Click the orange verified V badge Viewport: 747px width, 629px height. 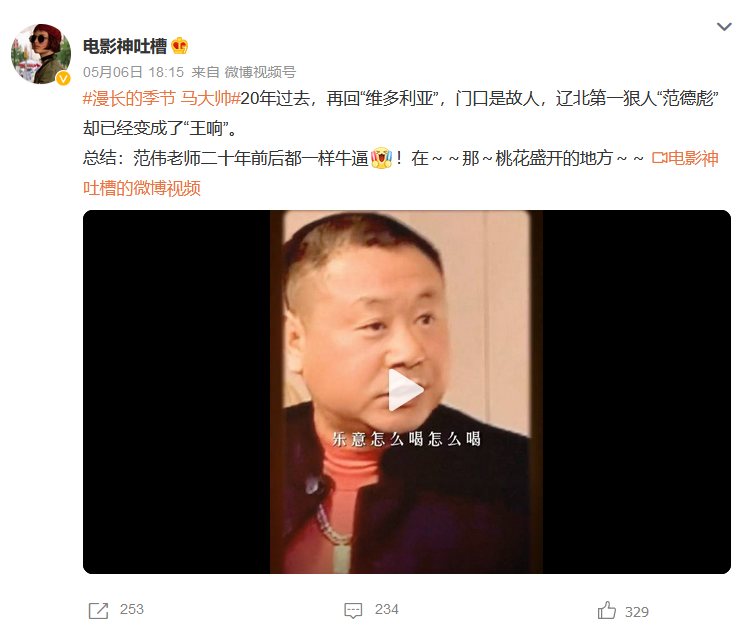[x=63, y=78]
